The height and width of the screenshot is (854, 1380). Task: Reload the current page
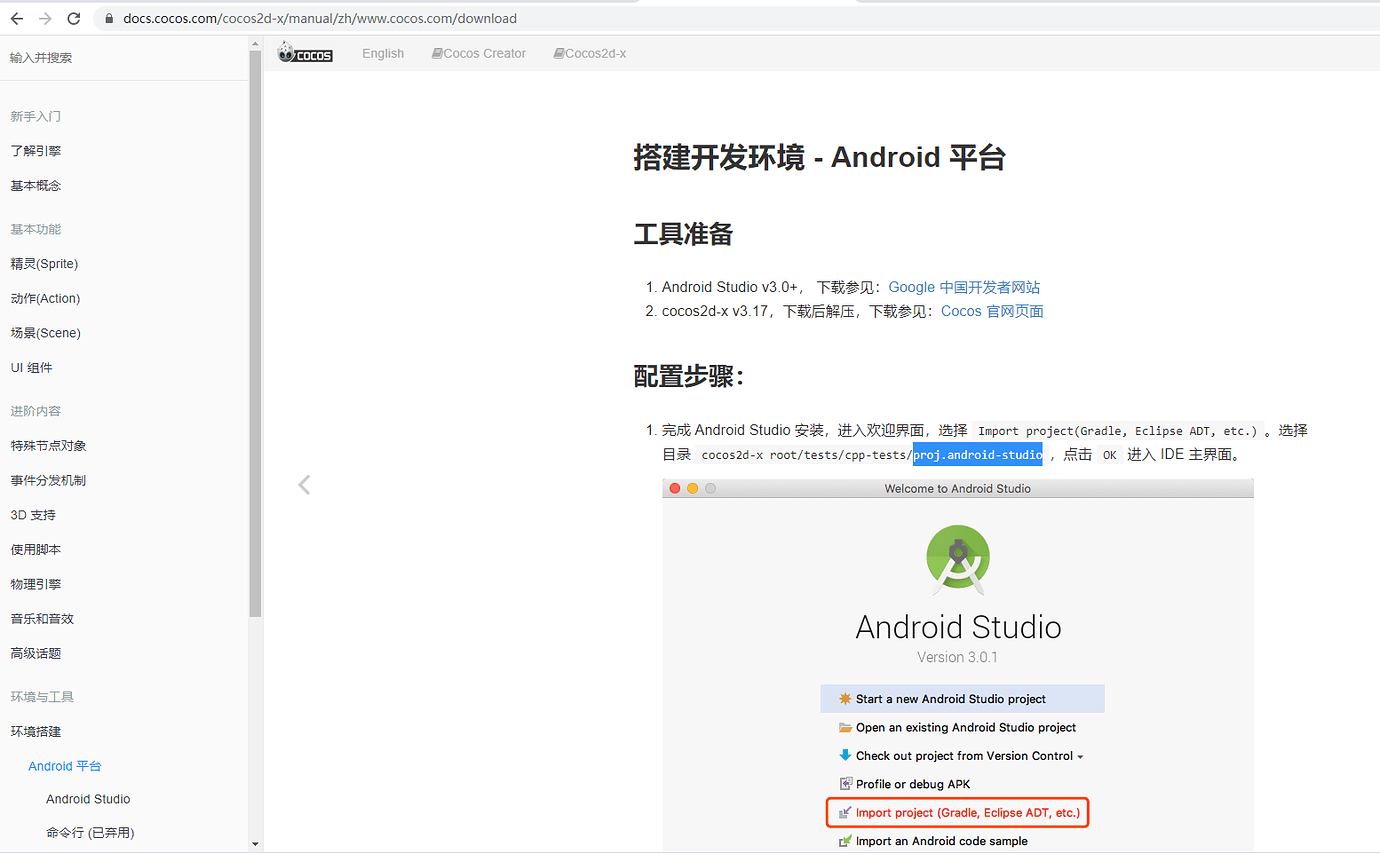pos(72,17)
